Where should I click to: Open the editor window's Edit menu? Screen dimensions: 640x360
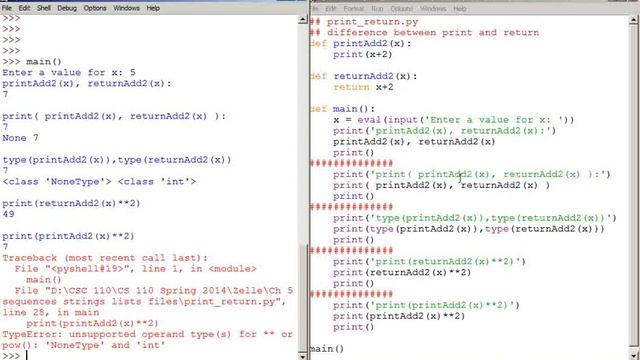[x=331, y=8]
